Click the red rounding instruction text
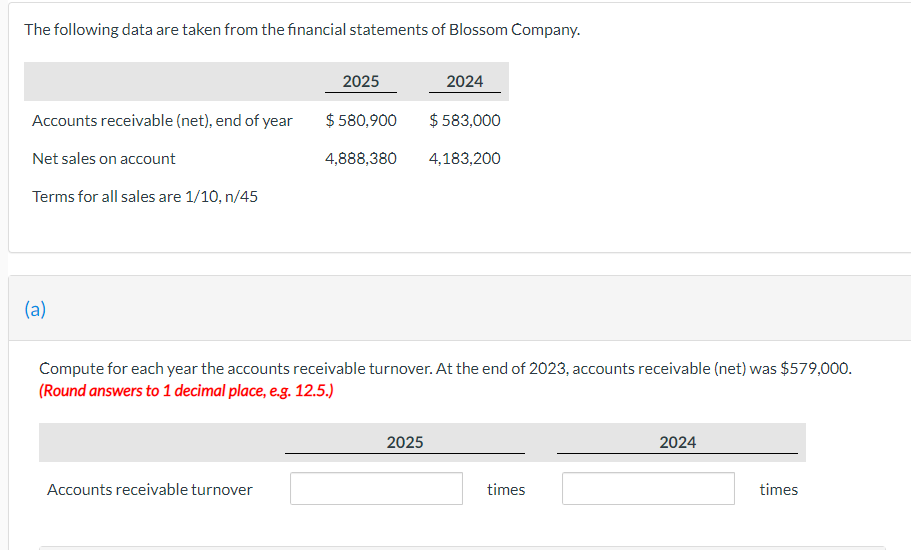This screenshot has height=550, width=911. 186,390
